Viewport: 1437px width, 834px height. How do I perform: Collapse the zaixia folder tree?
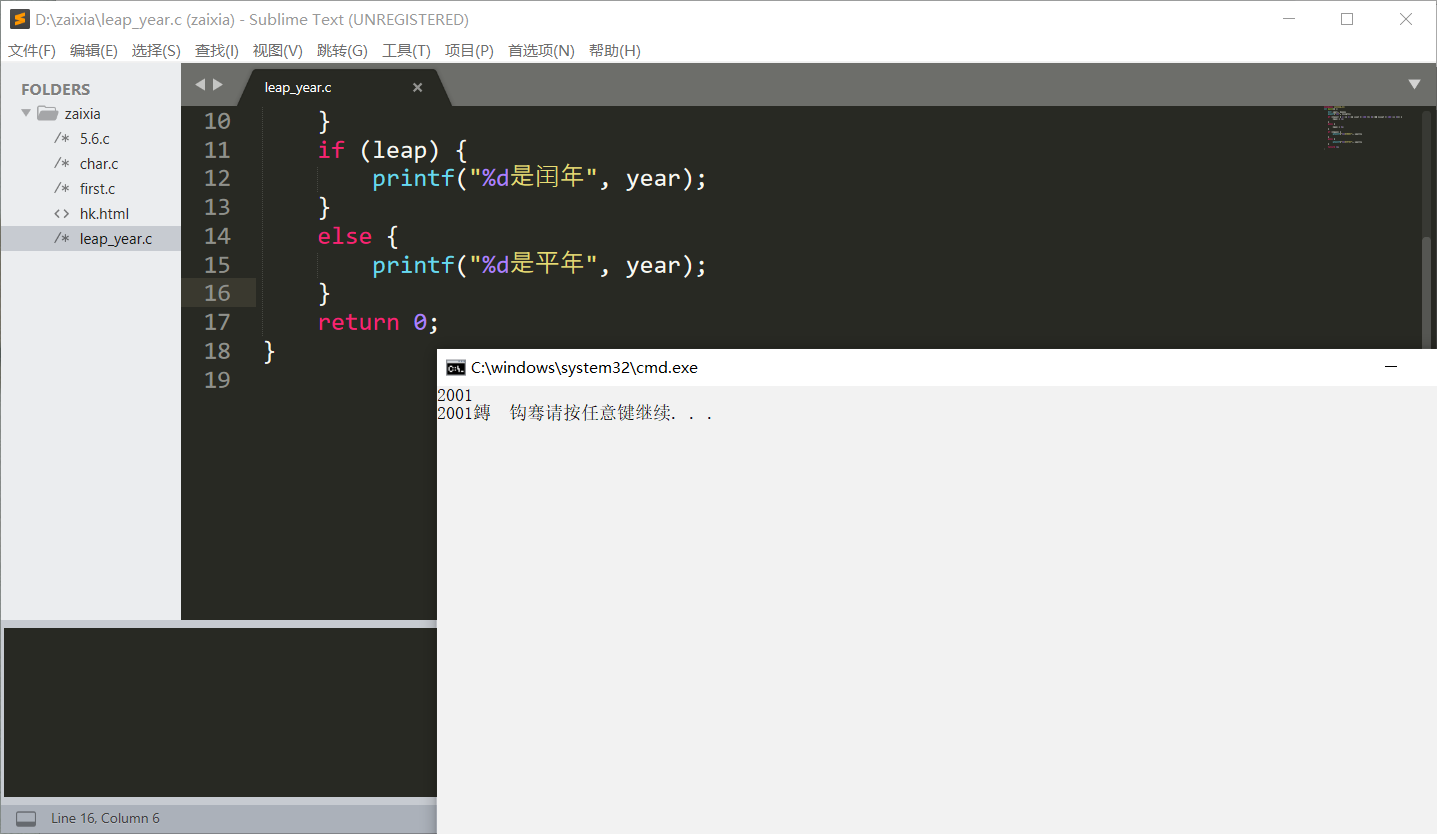(x=26, y=114)
